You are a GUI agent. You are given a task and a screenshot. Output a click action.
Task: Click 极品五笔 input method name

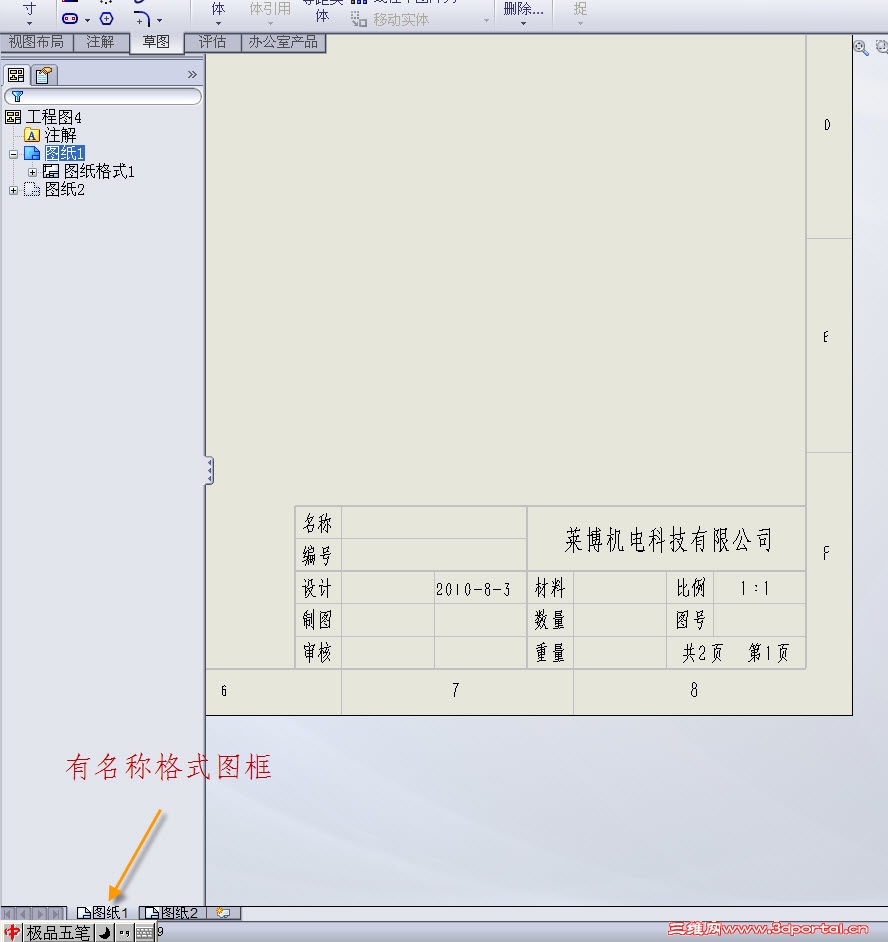click(58, 932)
